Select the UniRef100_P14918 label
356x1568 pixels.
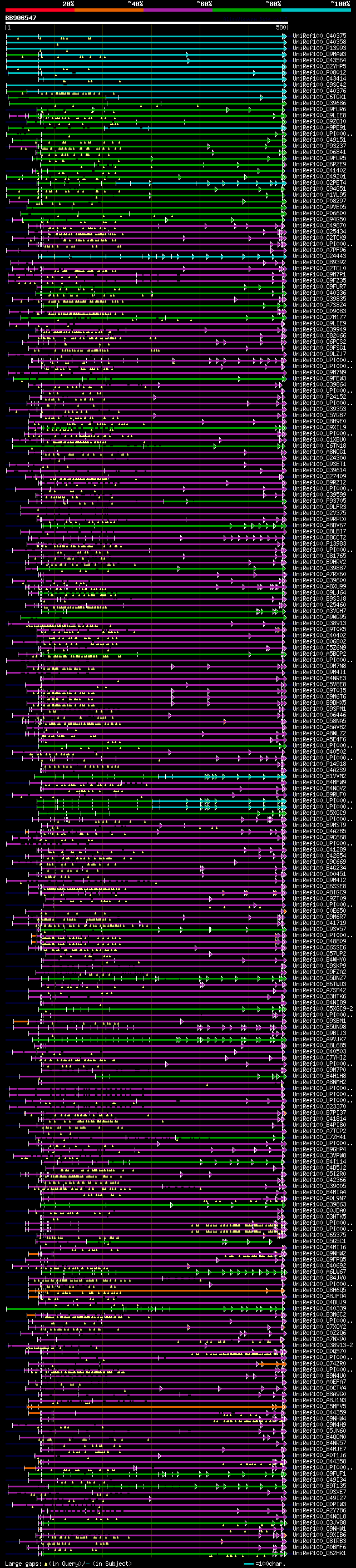click(319, 764)
